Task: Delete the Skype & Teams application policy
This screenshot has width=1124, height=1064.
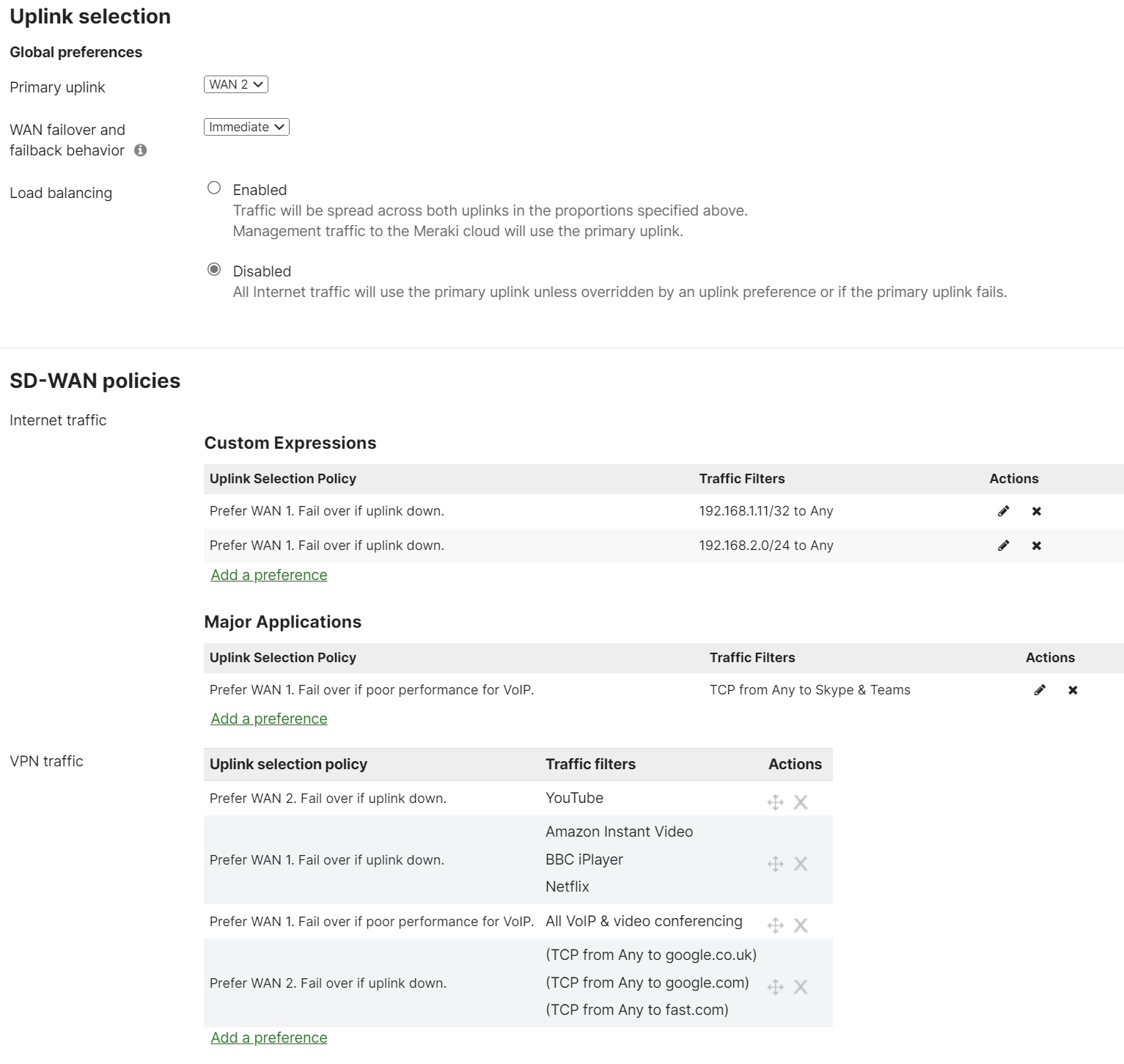Action: (x=1073, y=690)
